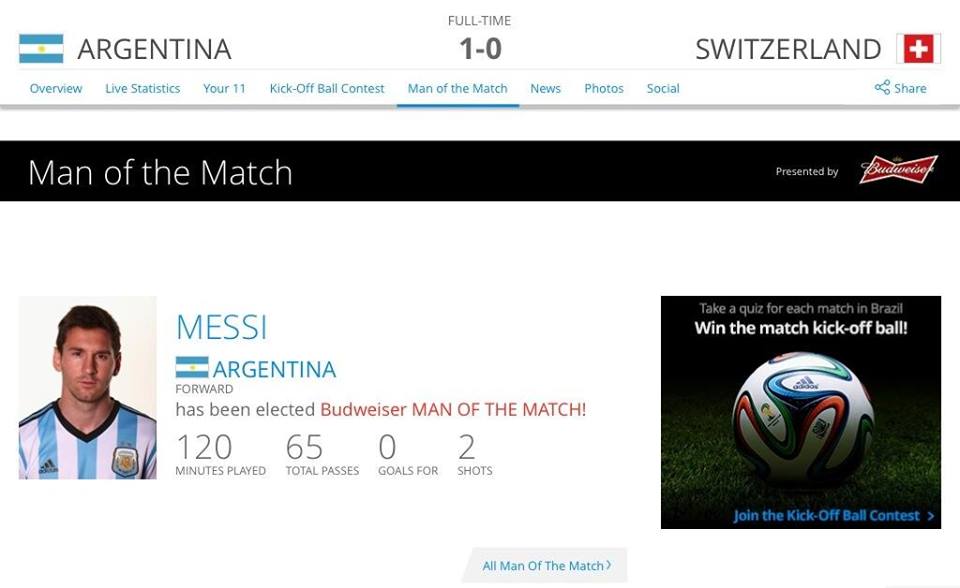Go to Kick-Off Ball Contest tab
960x588 pixels.
tap(327, 88)
